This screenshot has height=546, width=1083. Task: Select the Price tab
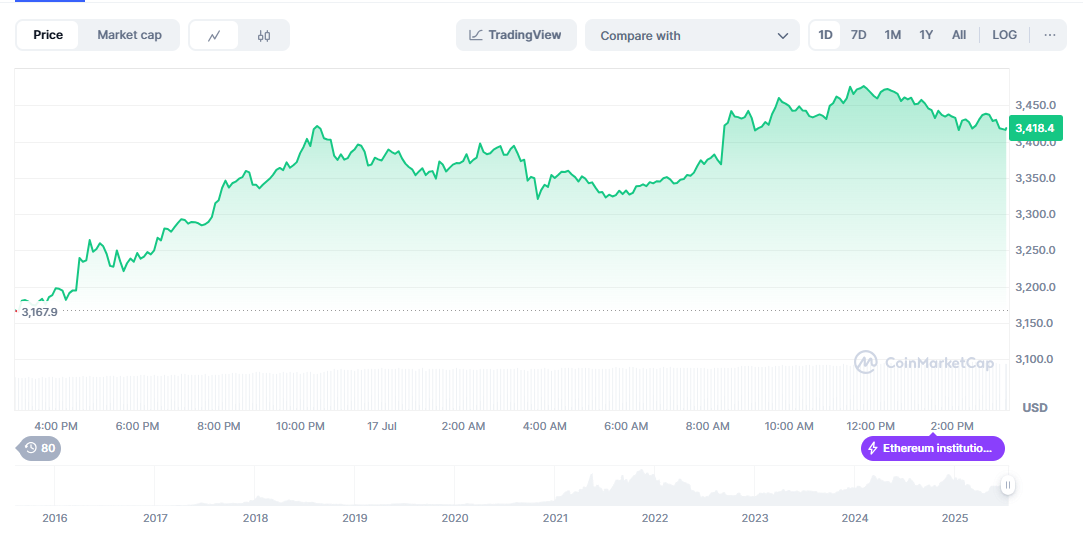[48, 35]
